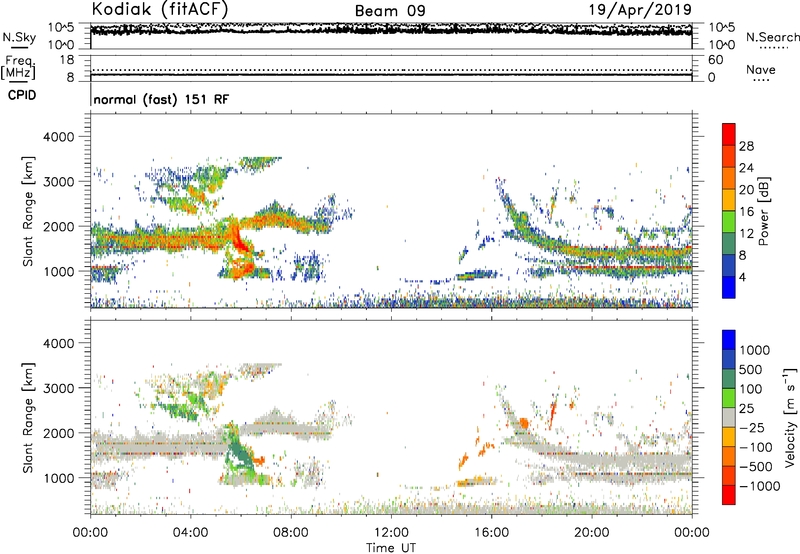Pick the dark orange segment between 24 and 28 dB
The image size is (800, 554).
point(729,156)
